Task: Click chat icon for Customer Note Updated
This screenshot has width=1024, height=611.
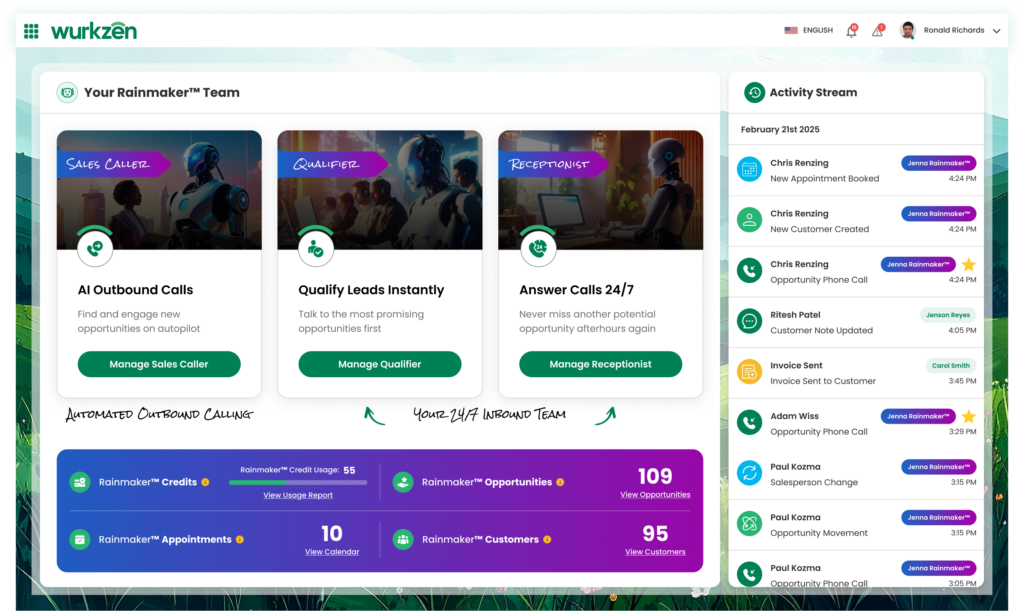Action: point(749,321)
